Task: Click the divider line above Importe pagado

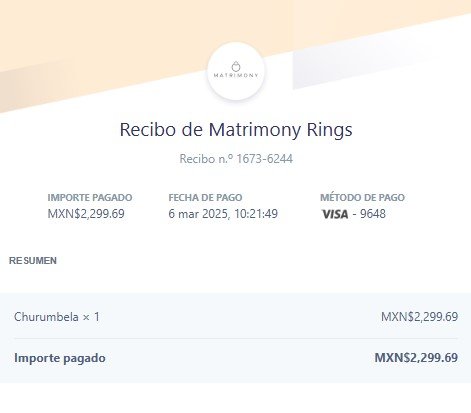Action: tap(236, 338)
